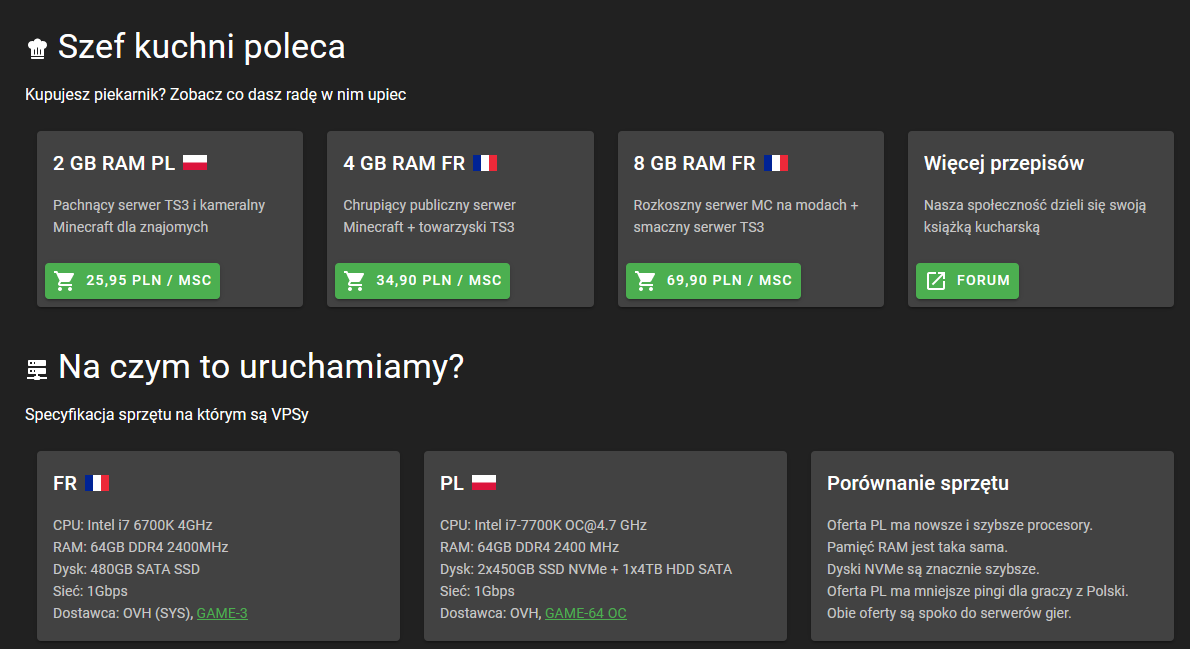Click the Szef kuchni poleca section heading

tap(201, 47)
